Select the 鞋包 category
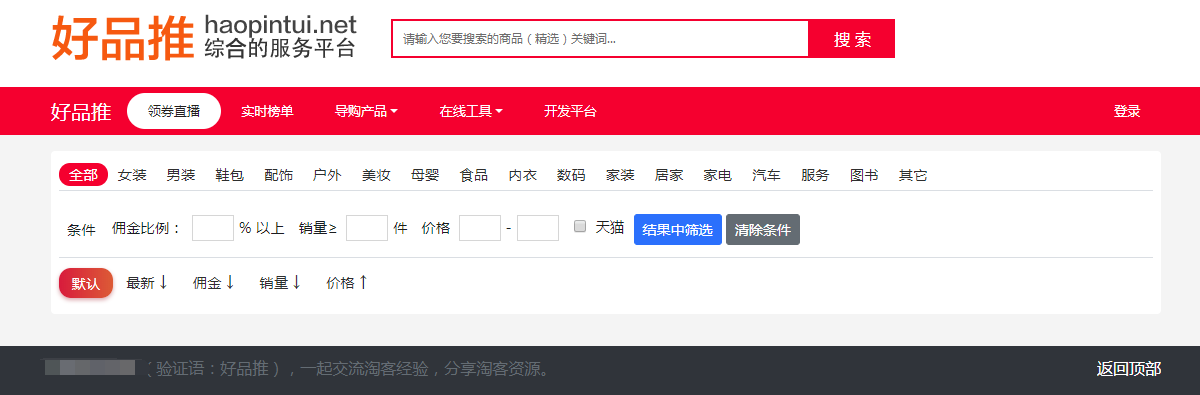 (x=230, y=175)
